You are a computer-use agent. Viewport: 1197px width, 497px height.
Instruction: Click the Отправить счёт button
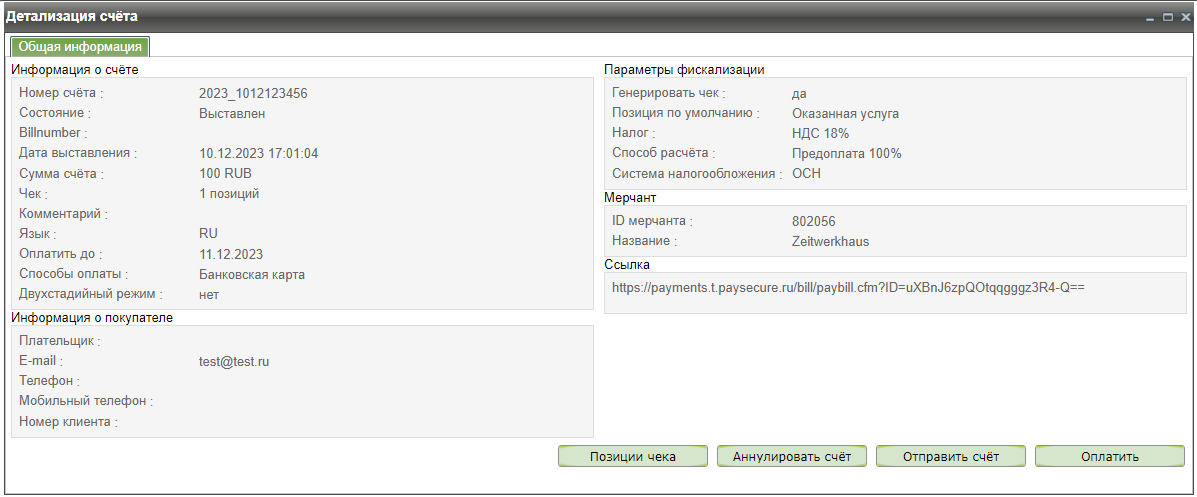950,457
